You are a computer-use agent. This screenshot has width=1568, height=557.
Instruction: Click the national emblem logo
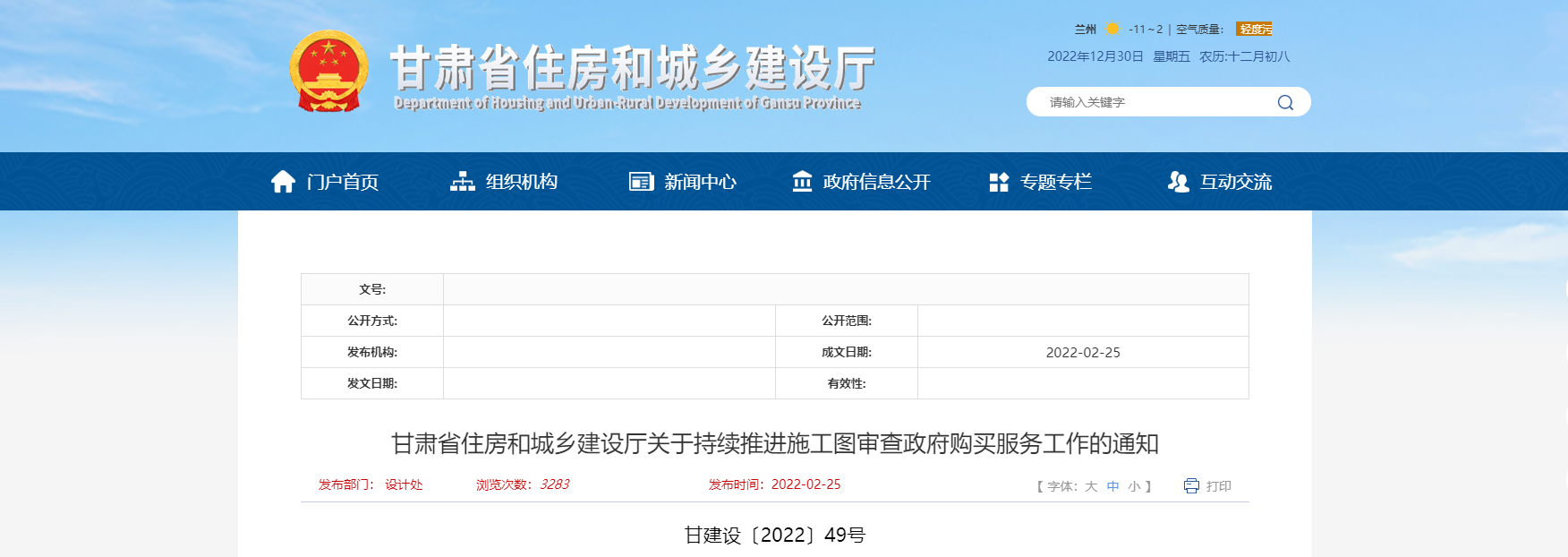(328, 72)
